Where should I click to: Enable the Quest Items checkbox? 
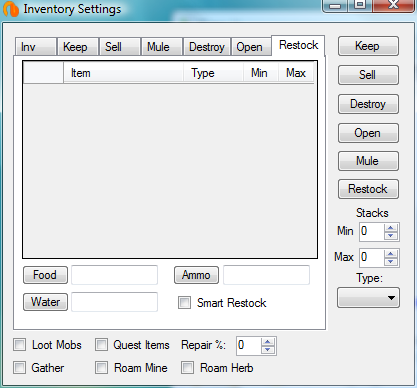tap(101, 345)
